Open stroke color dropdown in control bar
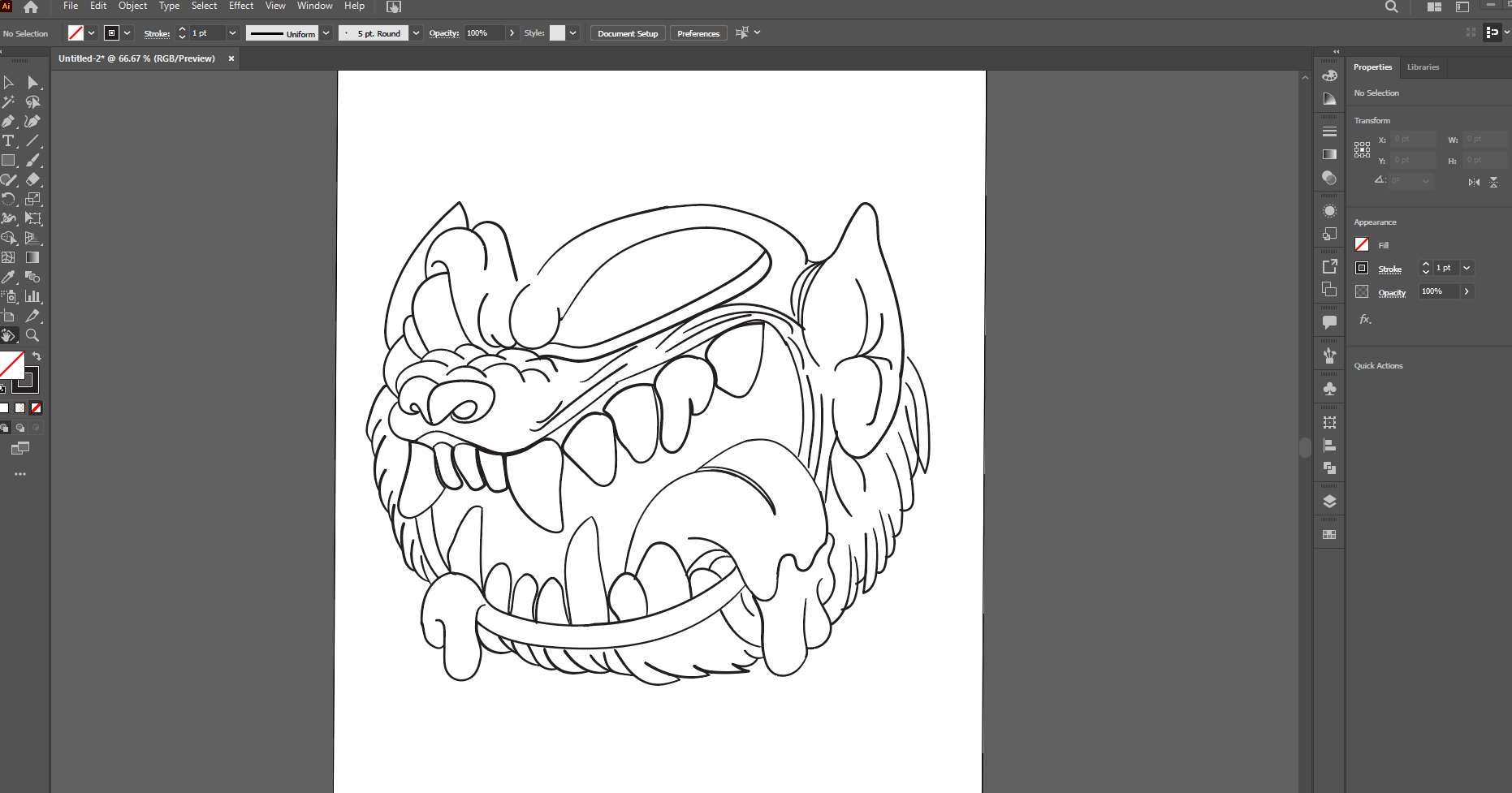 (x=127, y=33)
